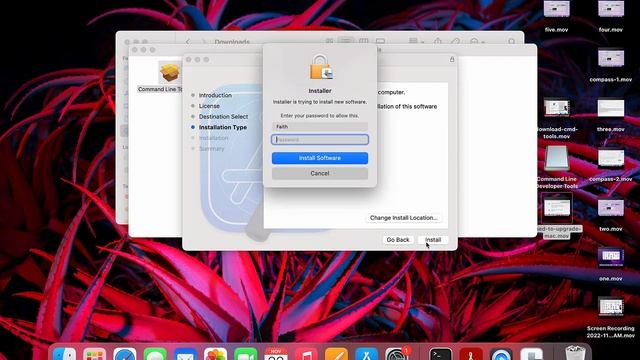Open Messages from the Dock
The image size is (640, 360).
155,354
